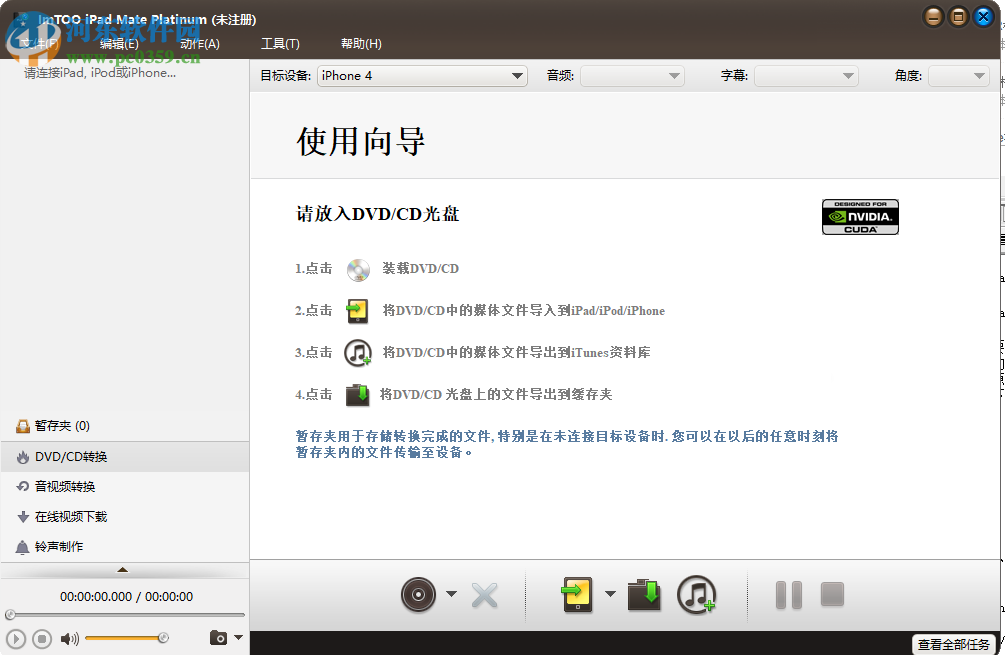Click the 装载DVD/CD disc icon in step 1
This screenshot has width=1005, height=655.
357,269
